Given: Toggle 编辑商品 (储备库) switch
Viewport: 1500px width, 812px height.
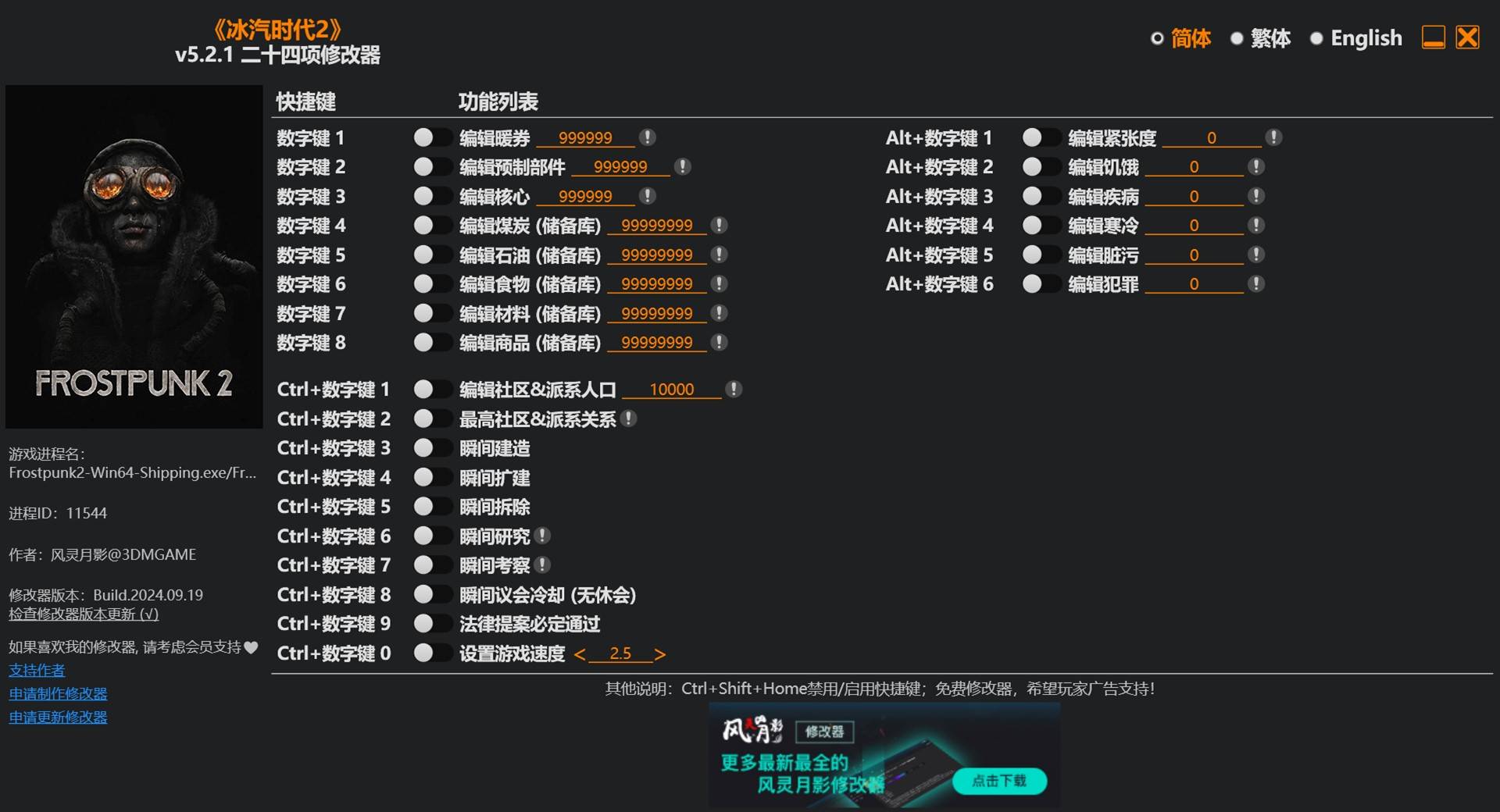Looking at the screenshot, I should tap(432, 342).
